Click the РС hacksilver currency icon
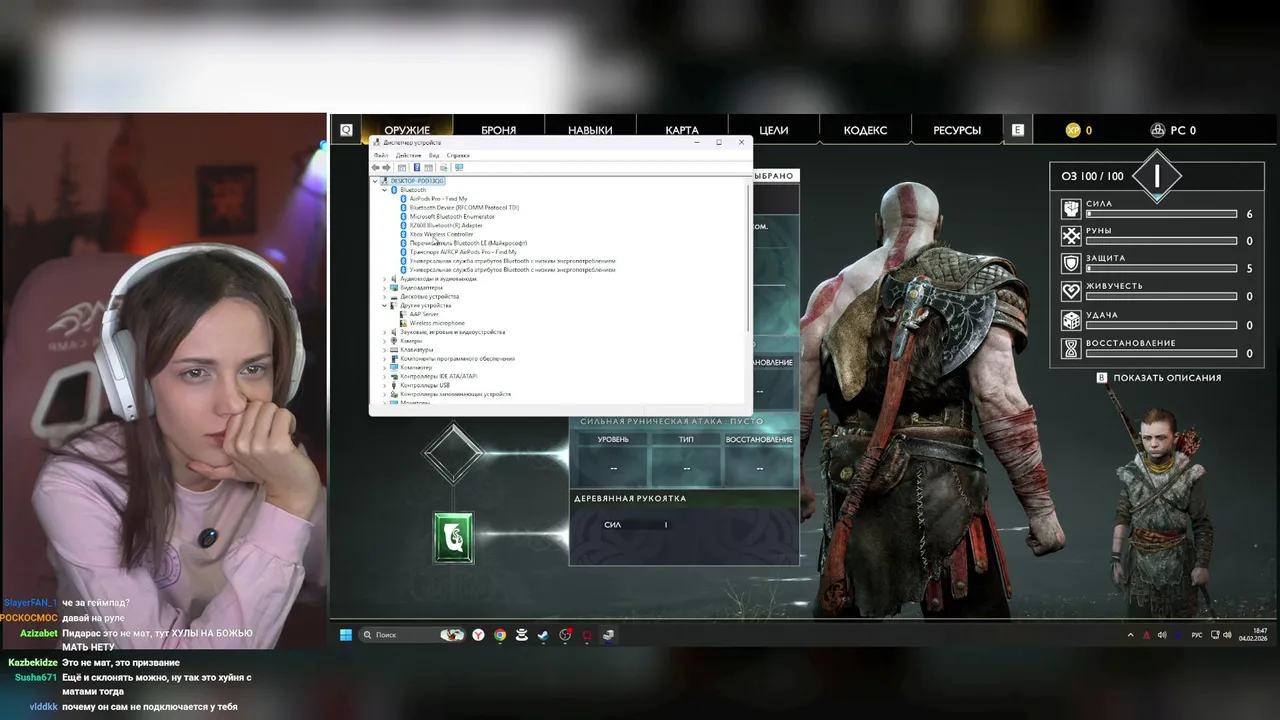1280x720 pixels. coord(1158,130)
